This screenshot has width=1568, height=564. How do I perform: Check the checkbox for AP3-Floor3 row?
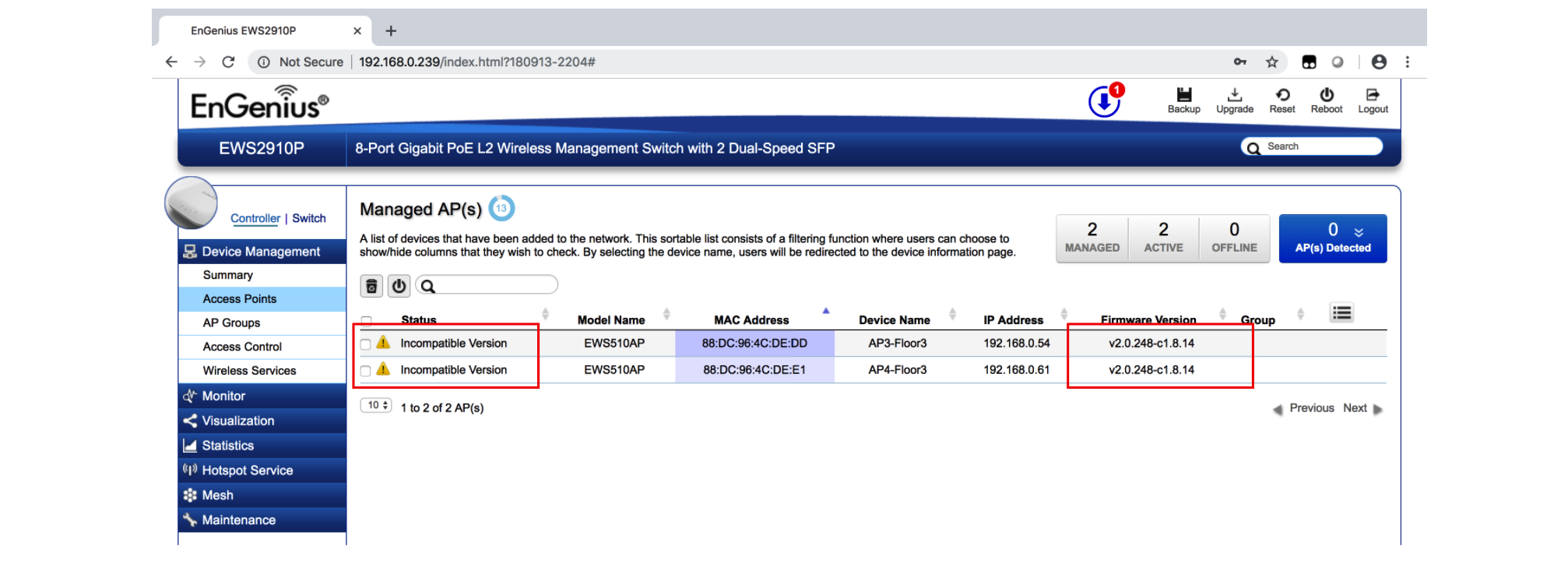[x=366, y=344]
